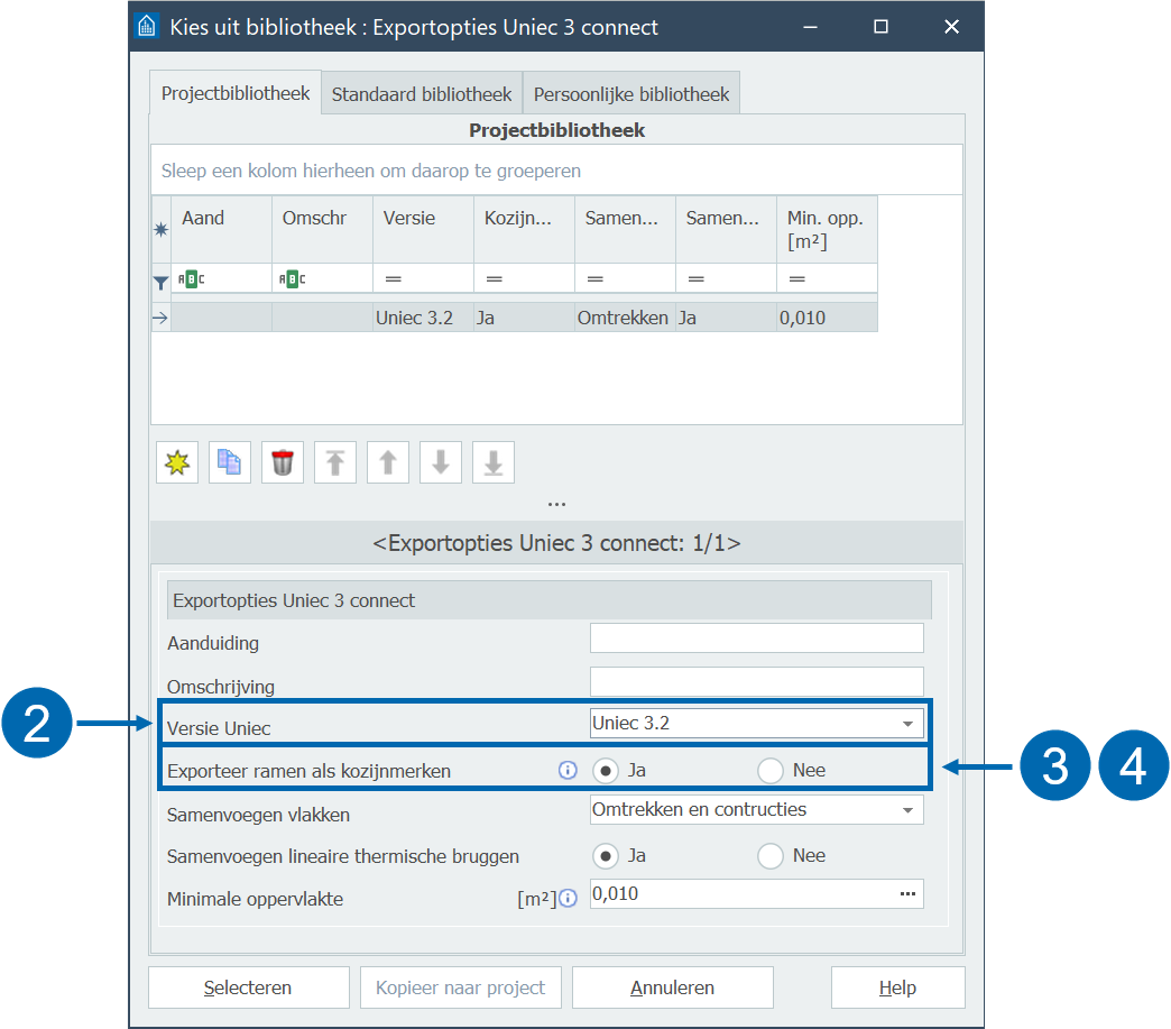Click the move to top arrow icon
The image size is (1171, 1029).
(x=335, y=463)
